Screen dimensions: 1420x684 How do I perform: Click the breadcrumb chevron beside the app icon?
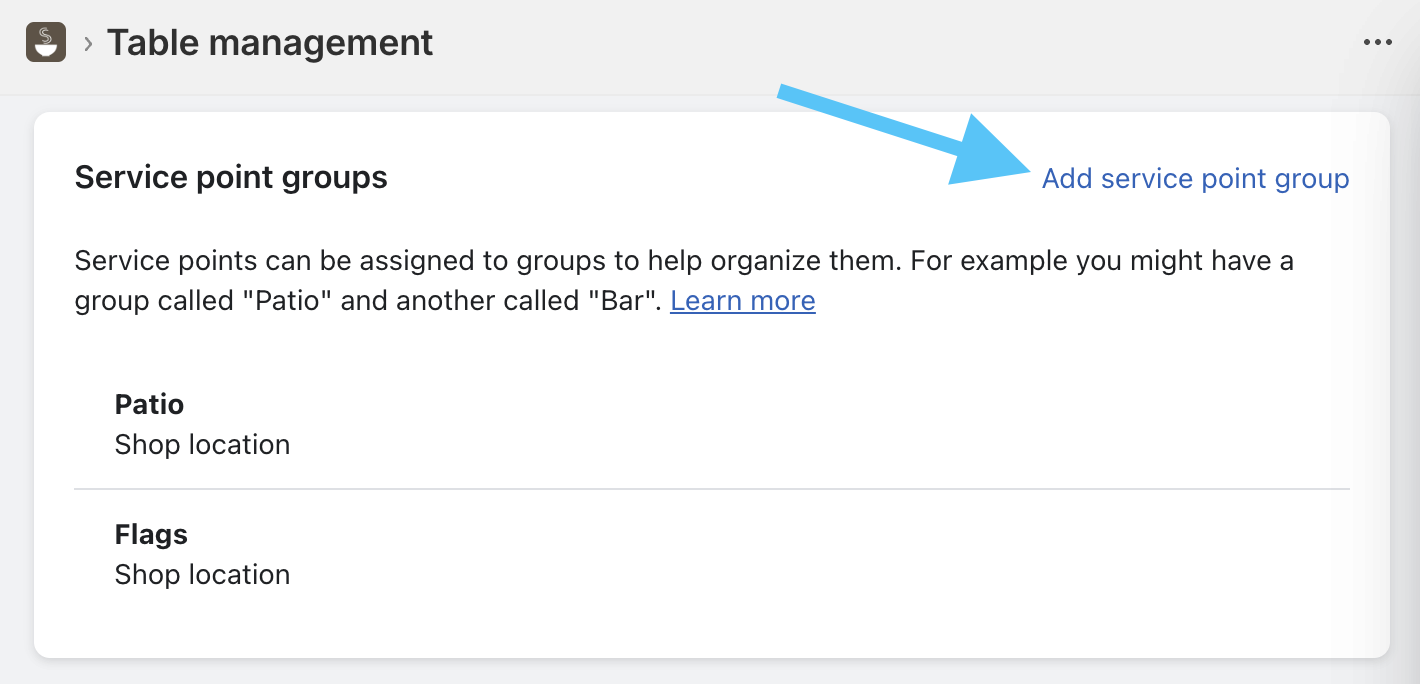[88, 43]
